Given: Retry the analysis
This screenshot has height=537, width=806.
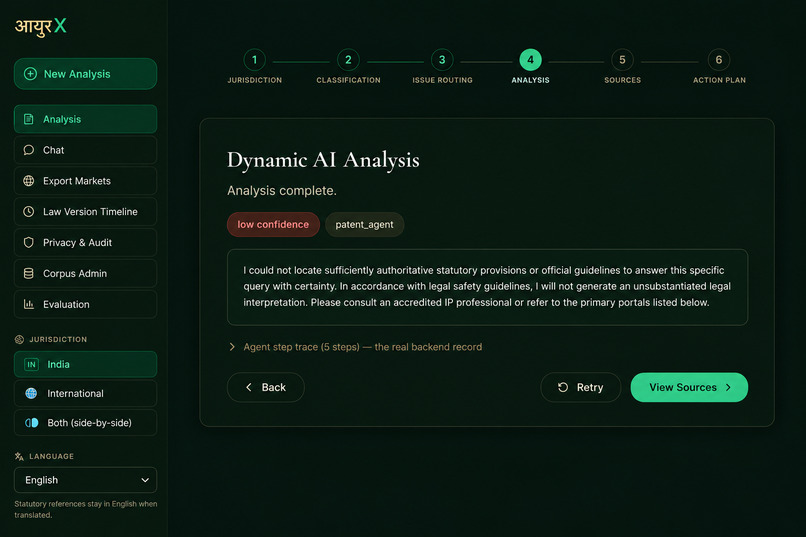Looking at the screenshot, I should tap(580, 387).
